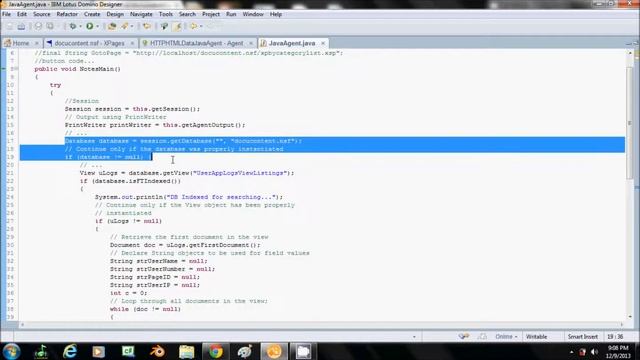
Task: Click the highlighted lightning toolbar icon
Action: tap(177, 27)
